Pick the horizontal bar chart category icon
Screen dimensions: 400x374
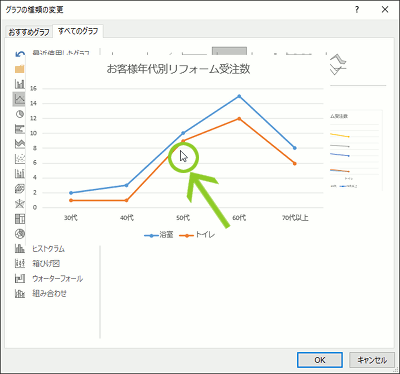click(x=20, y=129)
